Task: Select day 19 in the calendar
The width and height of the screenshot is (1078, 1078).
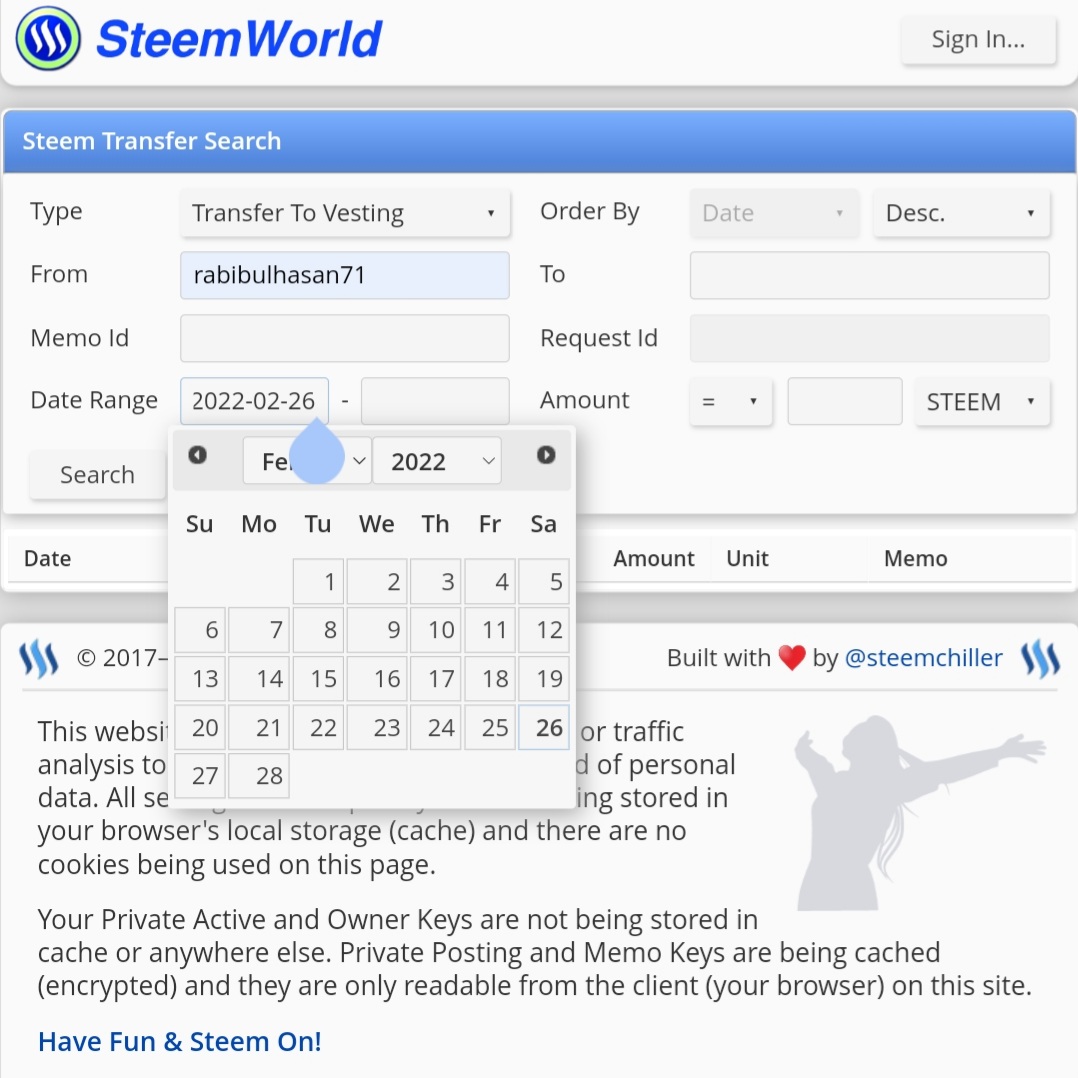Action: point(544,679)
